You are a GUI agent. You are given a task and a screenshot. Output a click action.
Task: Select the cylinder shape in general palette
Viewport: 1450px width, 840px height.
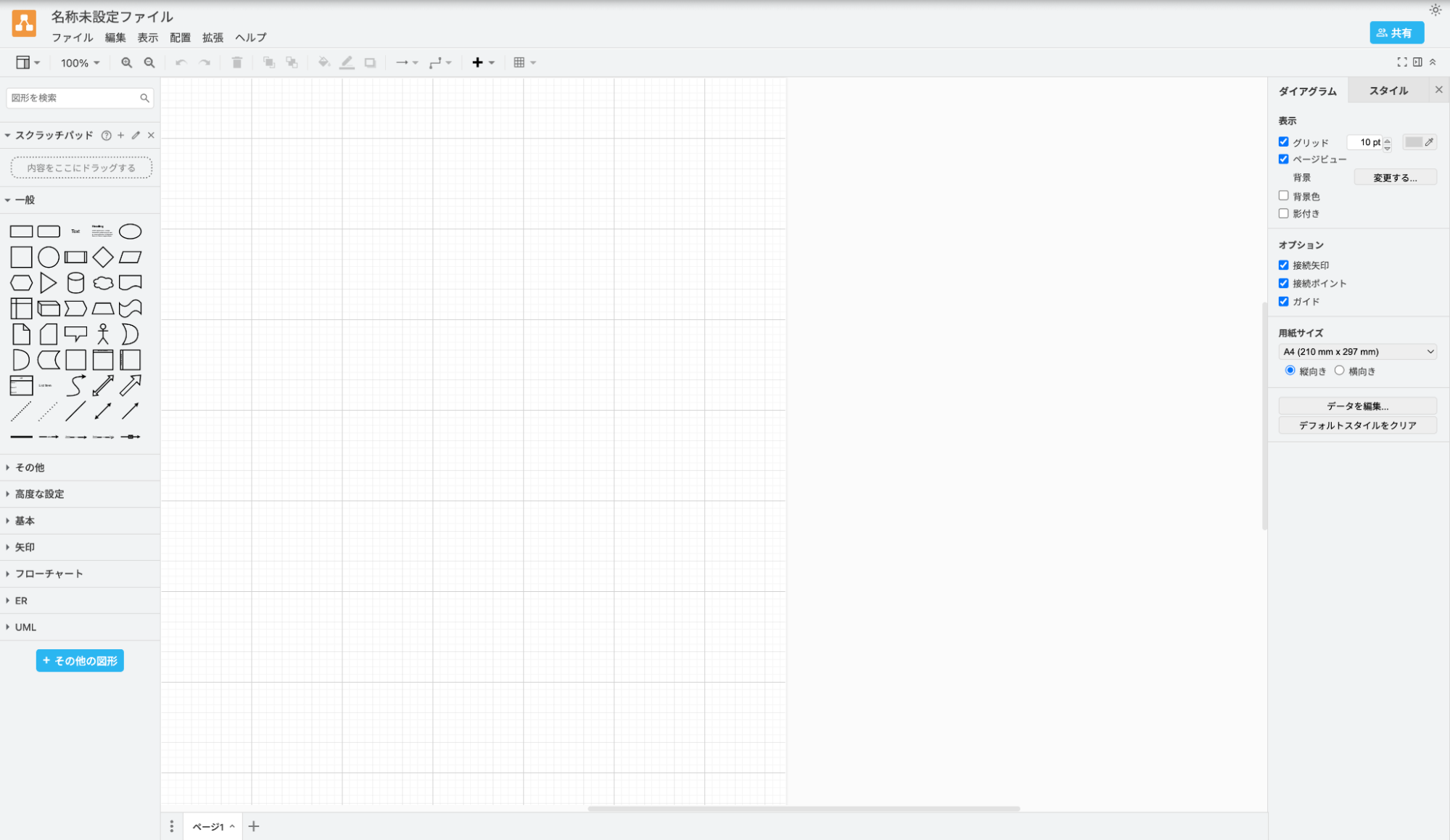[75, 283]
